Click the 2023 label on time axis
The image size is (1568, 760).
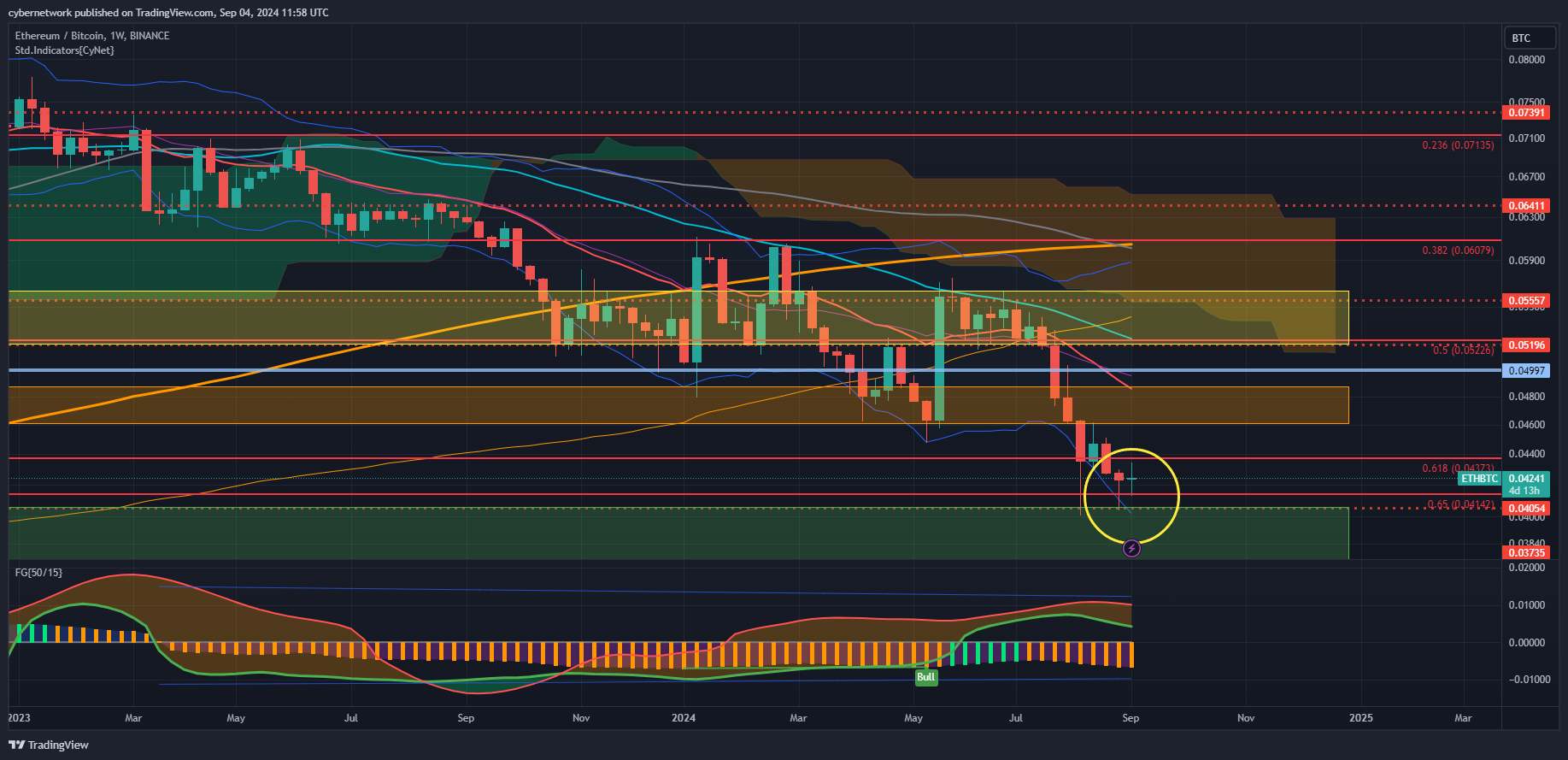(x=19, y=718)
